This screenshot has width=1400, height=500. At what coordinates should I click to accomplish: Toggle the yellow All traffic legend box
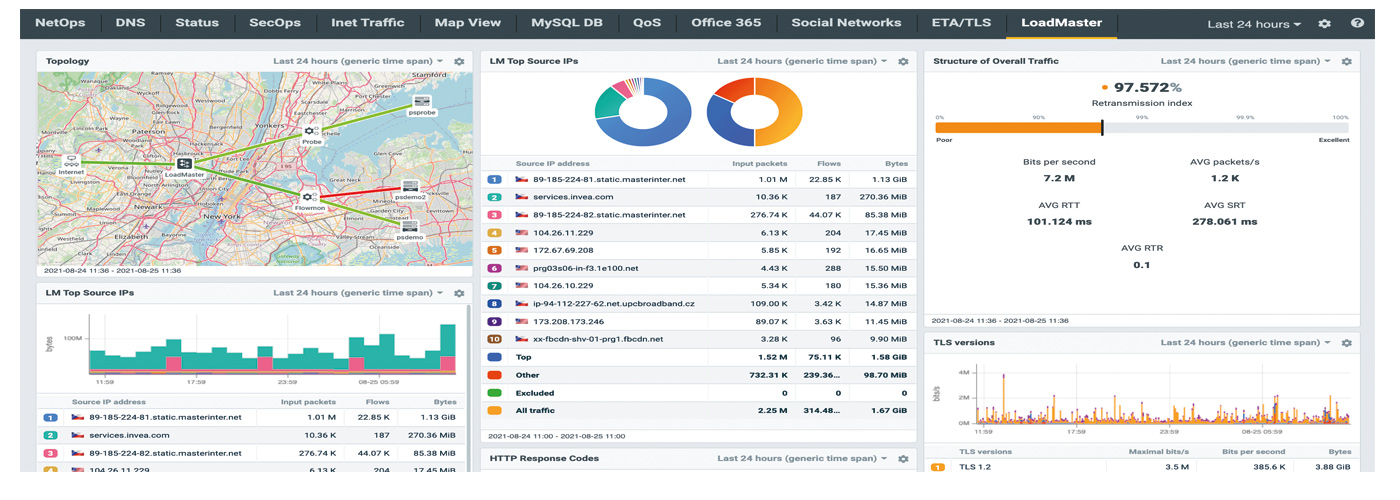tap(494, 411)
